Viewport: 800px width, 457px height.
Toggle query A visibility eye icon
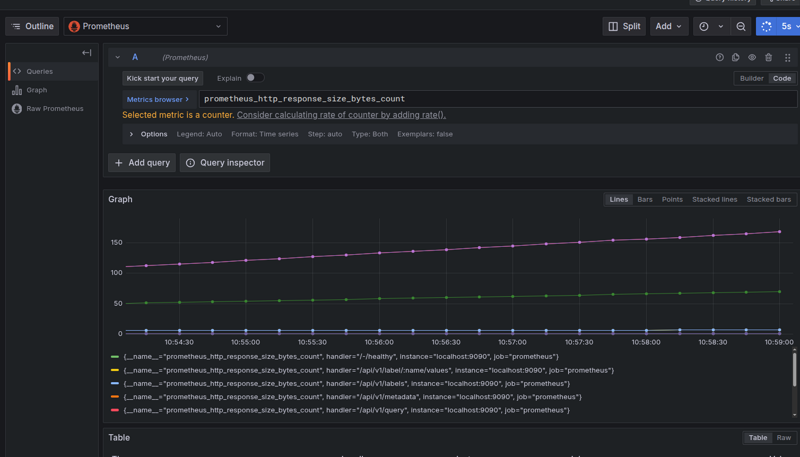[752, 57]
